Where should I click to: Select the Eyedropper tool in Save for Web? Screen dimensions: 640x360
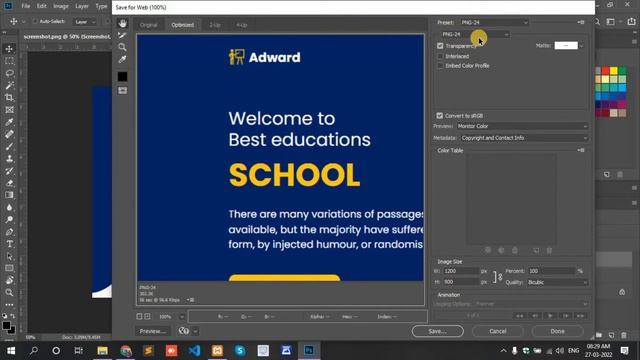coord(122,60)
